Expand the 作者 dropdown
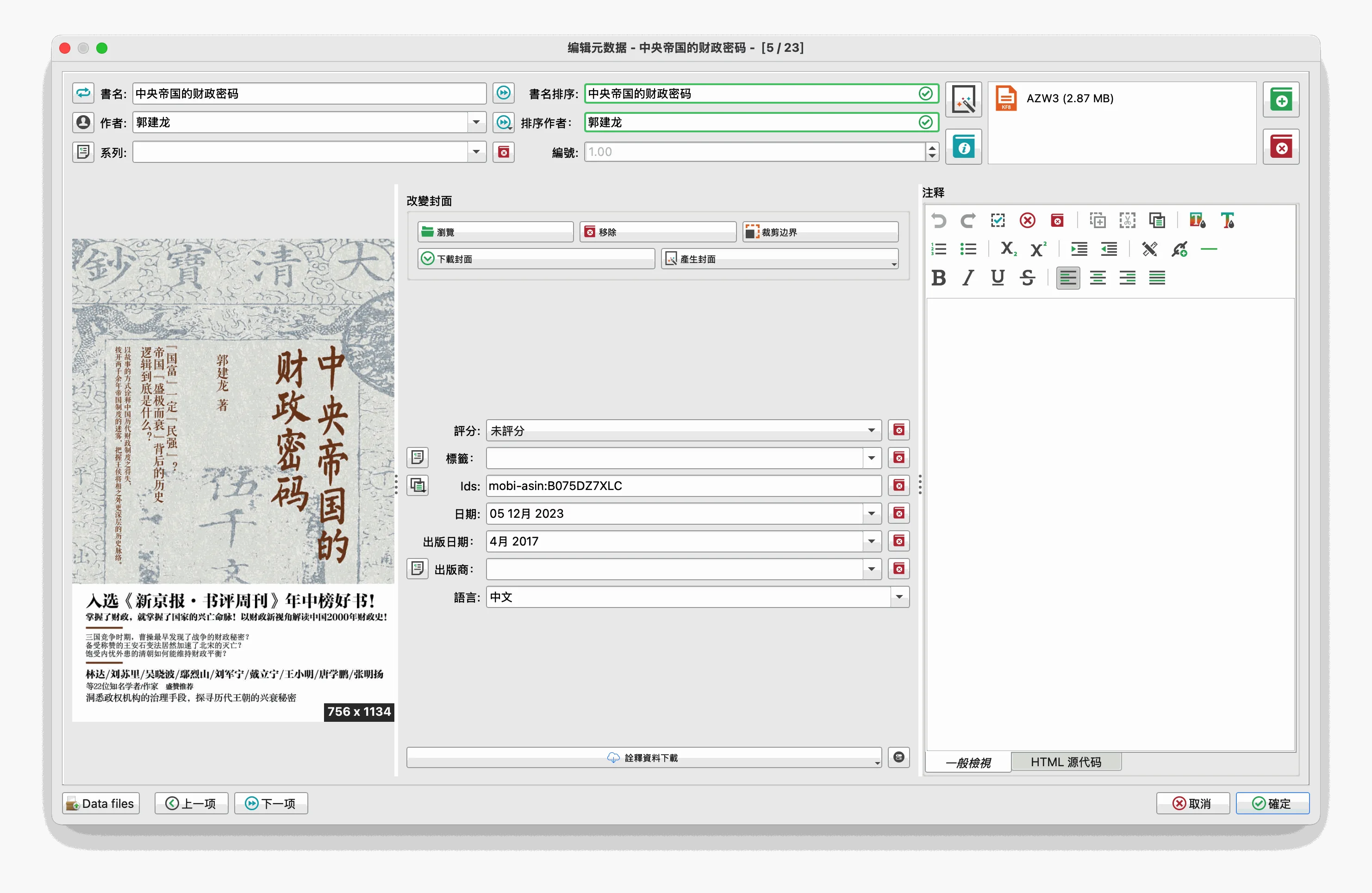Viewport: 1372px width, 893px height. [476, 122]
